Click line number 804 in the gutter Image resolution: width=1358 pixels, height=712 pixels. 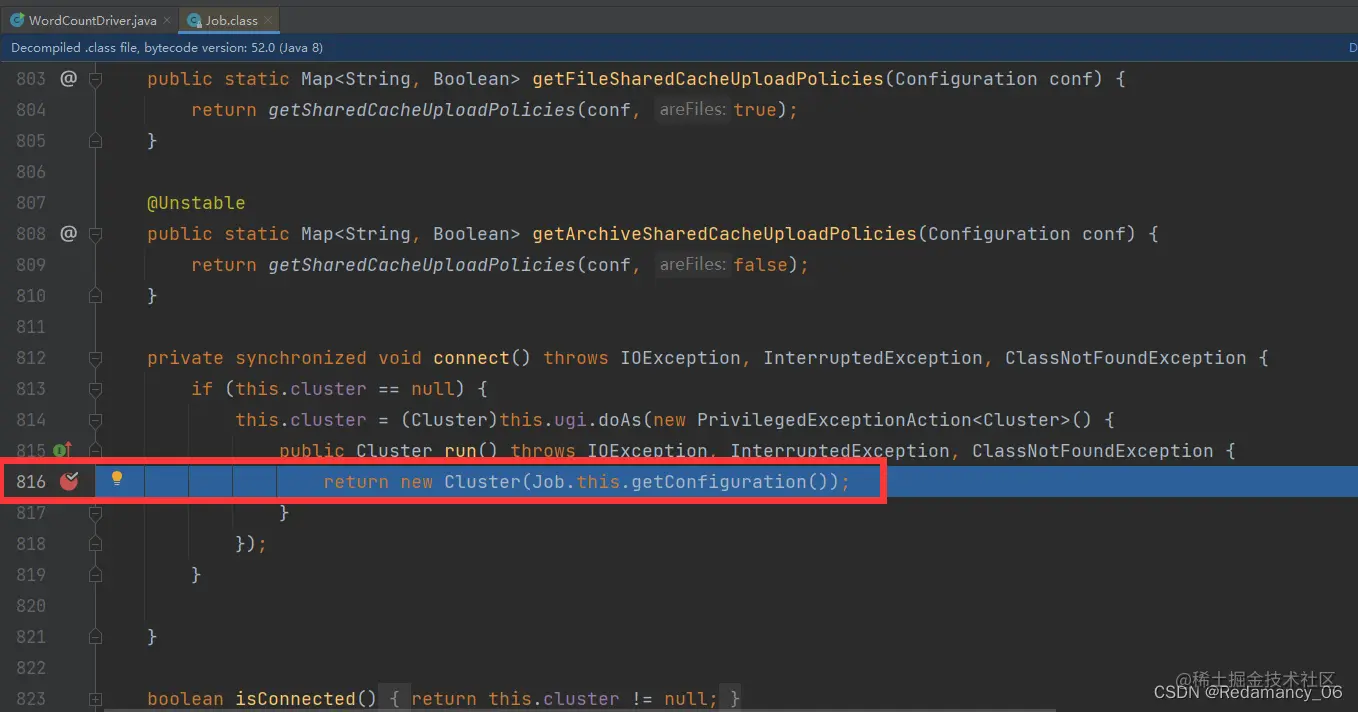point(31,110)
